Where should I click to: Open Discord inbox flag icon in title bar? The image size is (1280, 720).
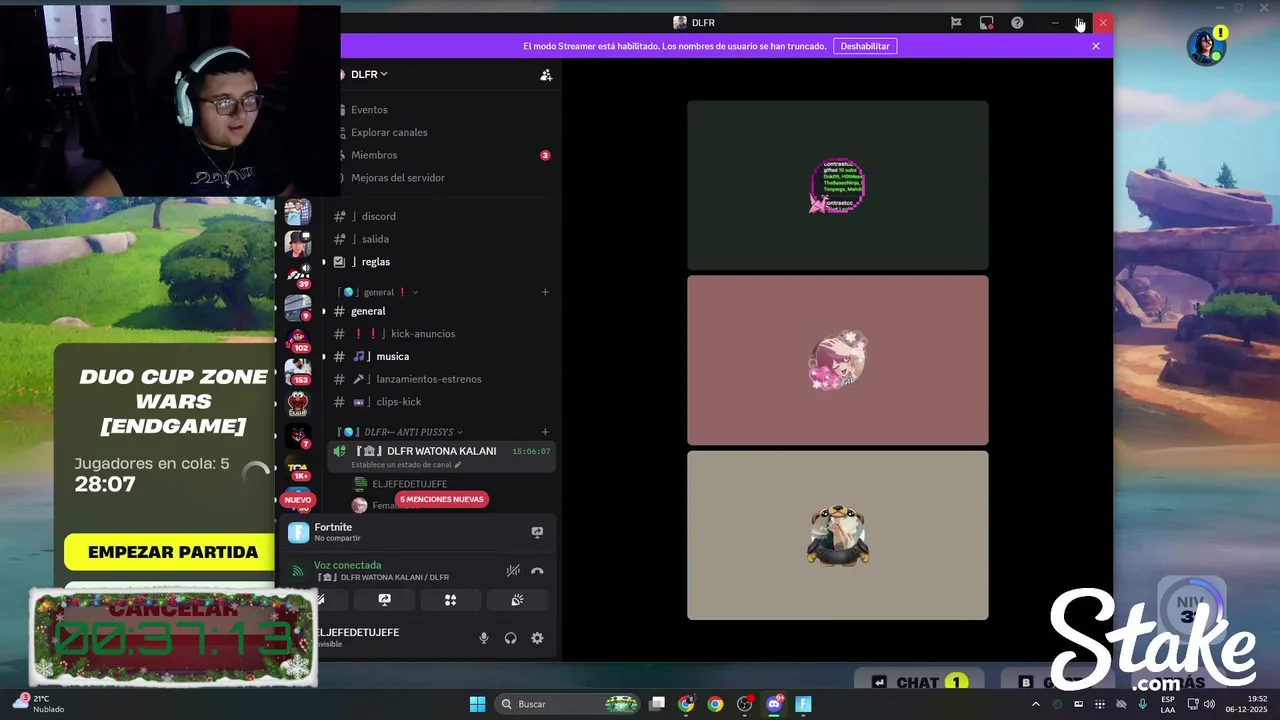(x=956, y=22)
